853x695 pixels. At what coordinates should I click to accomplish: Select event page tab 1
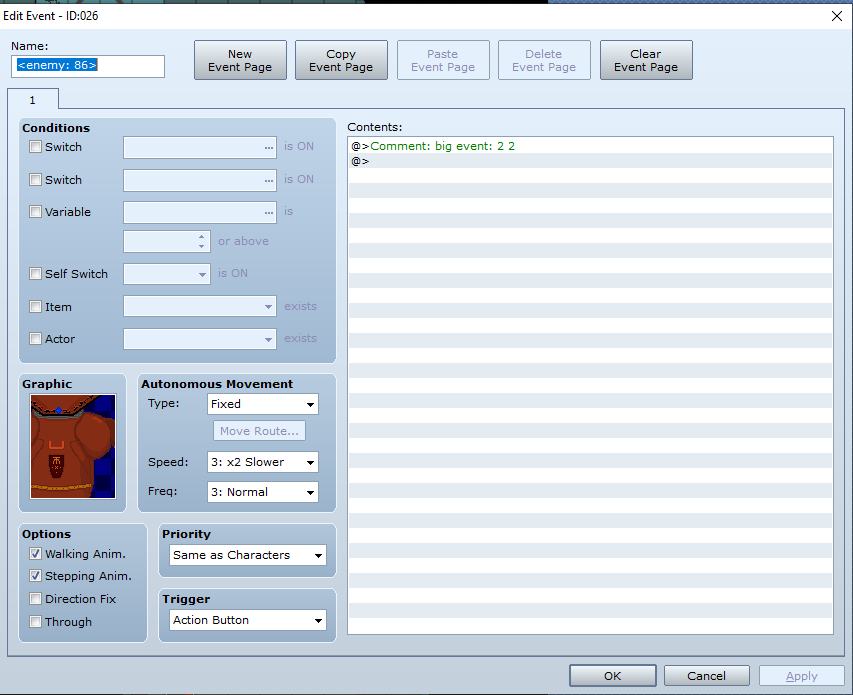[33, 100]
